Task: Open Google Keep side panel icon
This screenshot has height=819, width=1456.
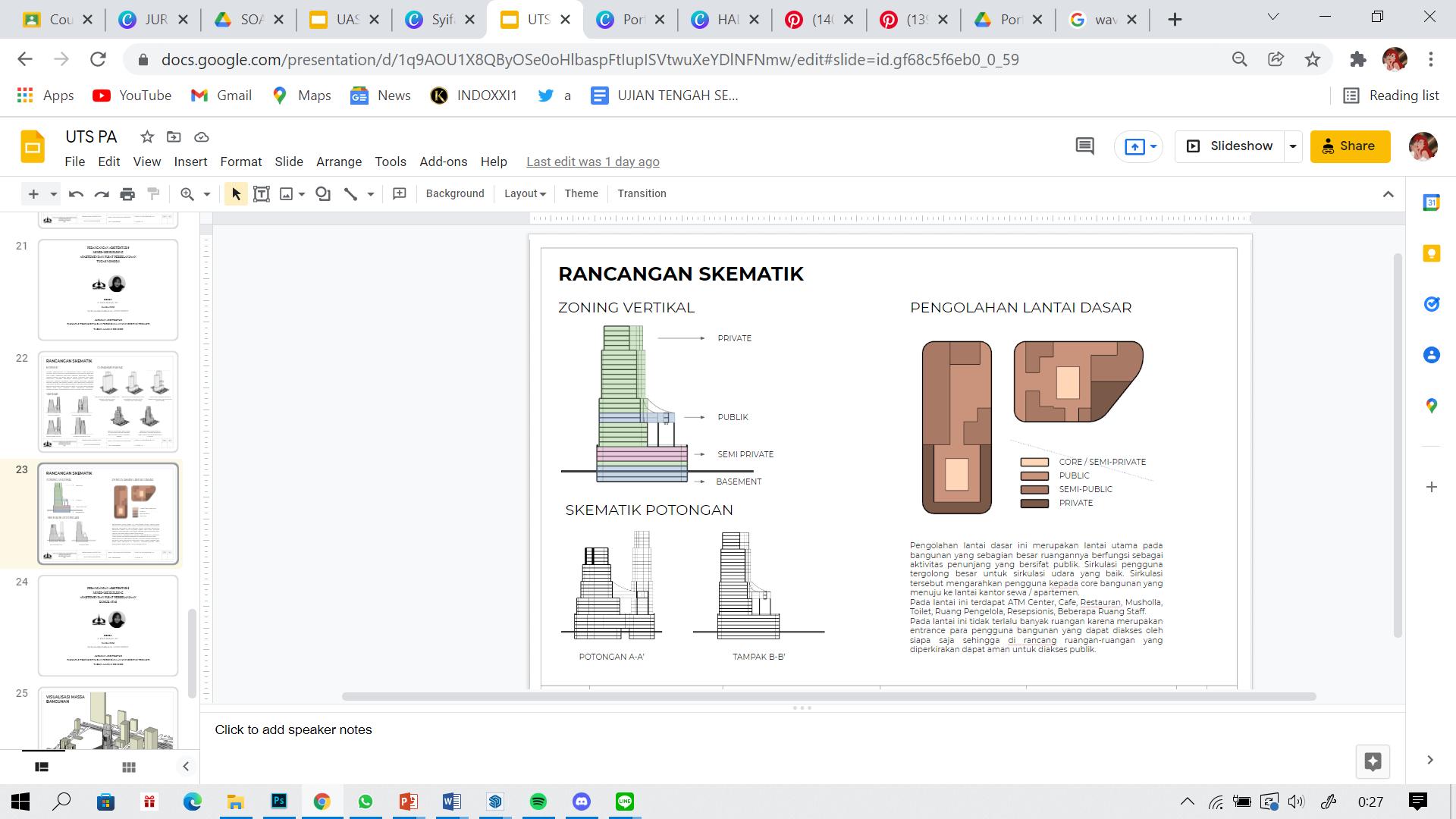Action: coord(1431,253)
